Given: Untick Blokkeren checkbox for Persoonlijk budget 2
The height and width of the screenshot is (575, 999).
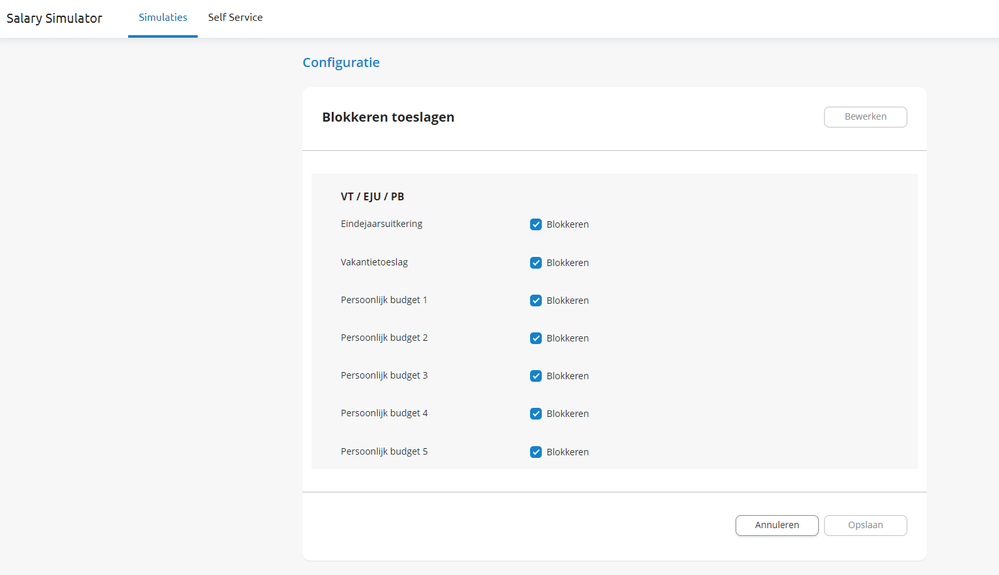Looking at the screenshot, I should [536, 338].
